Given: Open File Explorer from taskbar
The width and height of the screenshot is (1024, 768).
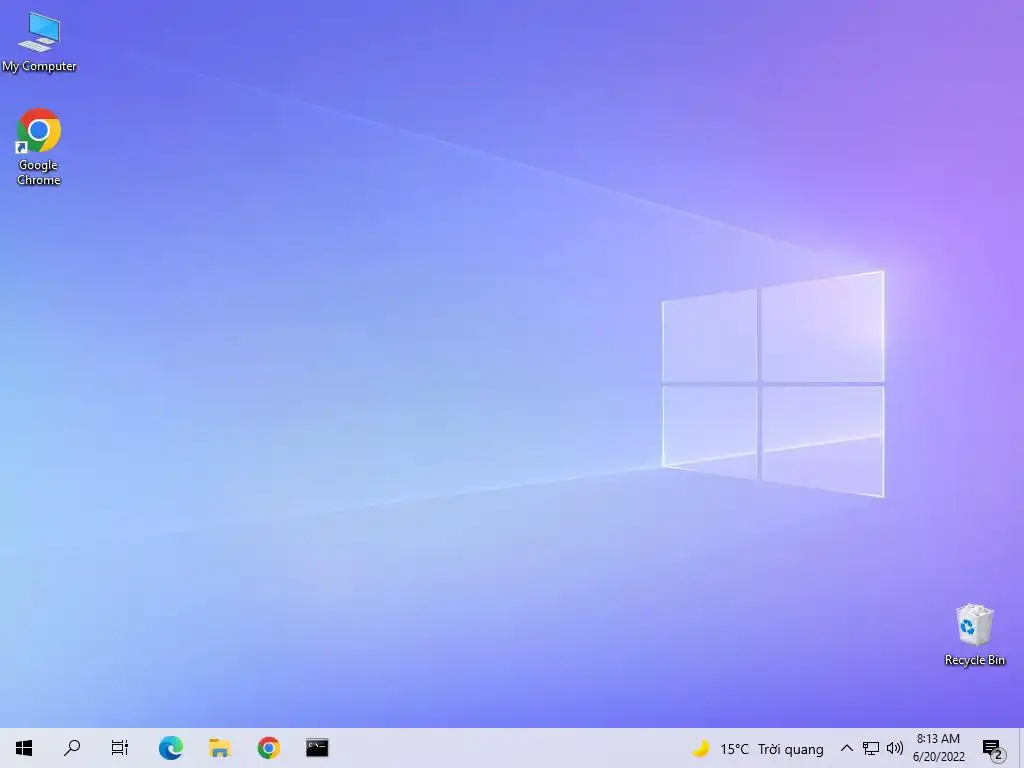Looking at the screenshot, I should (219, 748).
